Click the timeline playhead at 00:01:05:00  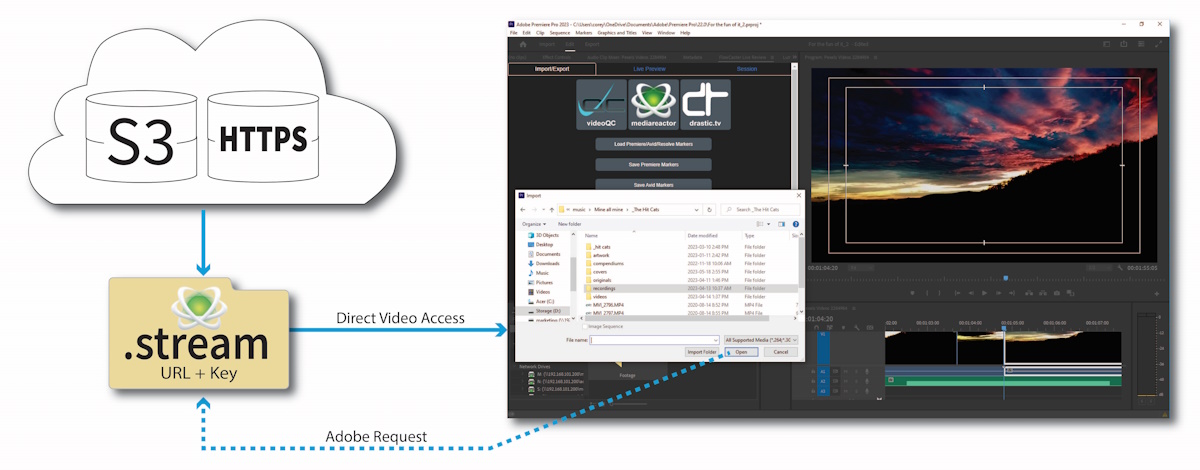pyautogui.click(x=1003, y=327)
